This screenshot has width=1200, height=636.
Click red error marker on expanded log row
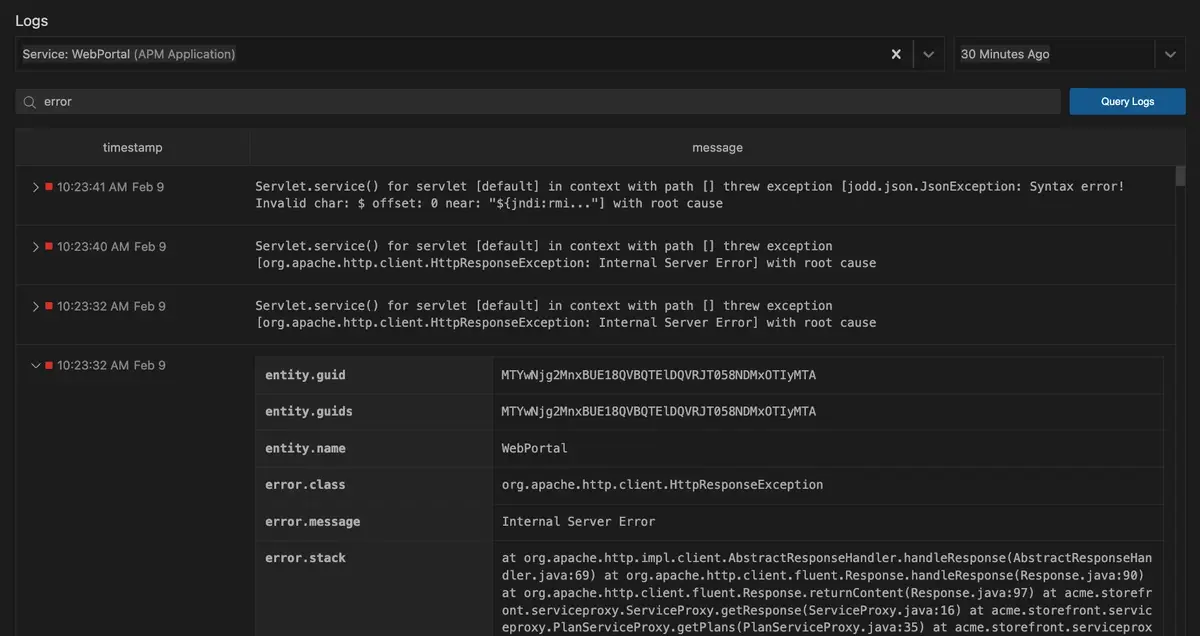coord(49,366)
